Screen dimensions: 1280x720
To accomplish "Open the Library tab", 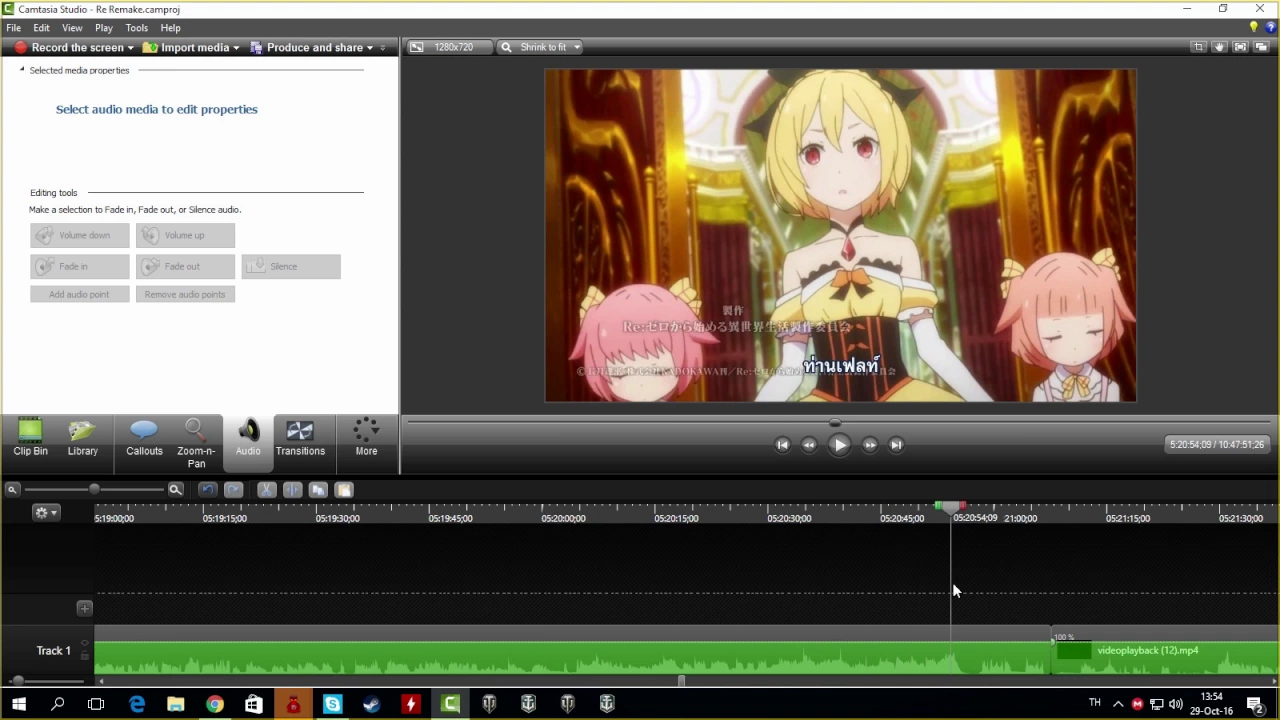I will tap(83, 438).
